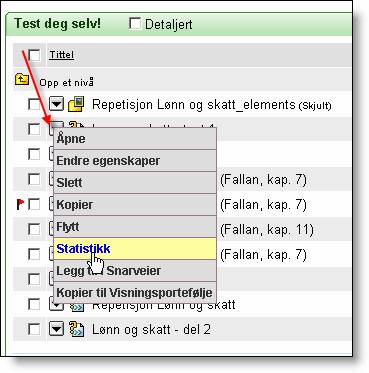Image resolution: width=369 pixels, height=373 pixels.
Task: Click the test icon beside Lønn og skatt - del 2
Action: (x=77, y=329)
